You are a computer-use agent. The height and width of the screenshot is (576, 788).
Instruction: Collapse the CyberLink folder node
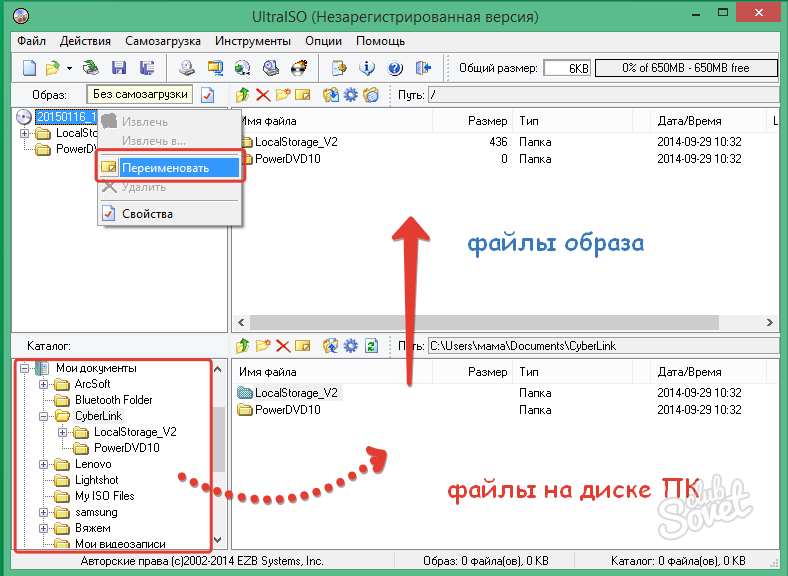pyautogui.click(x=43, y=417)
